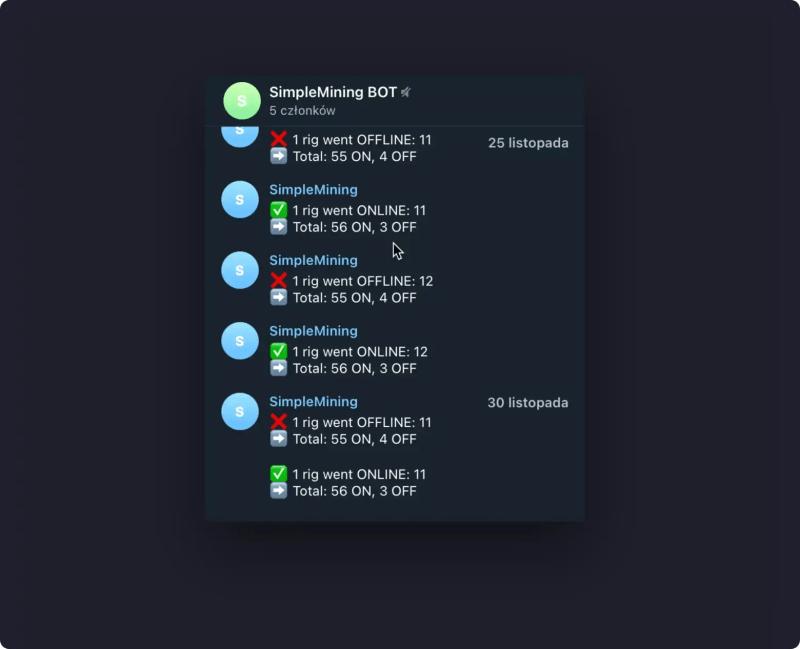Image resolution: width=800 pixels, height=649 pixels.
Task: Click red cross emoji in 30 listopada message
Action: 279,422
